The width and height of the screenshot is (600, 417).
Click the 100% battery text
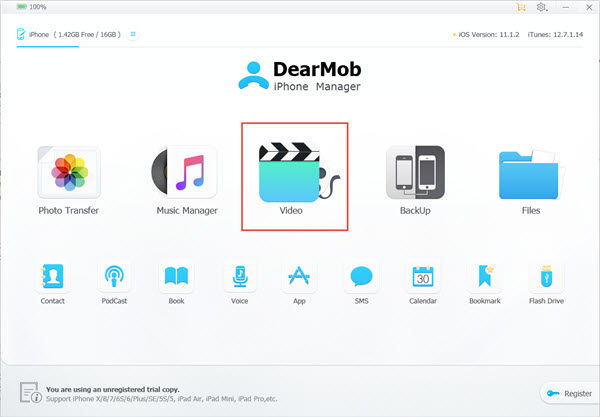(38, 7)
